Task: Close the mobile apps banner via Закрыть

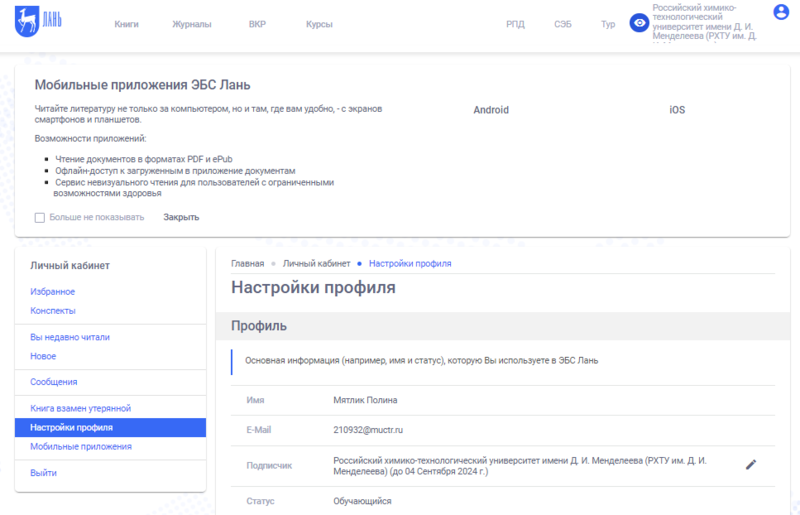Action: coord(181,217)
